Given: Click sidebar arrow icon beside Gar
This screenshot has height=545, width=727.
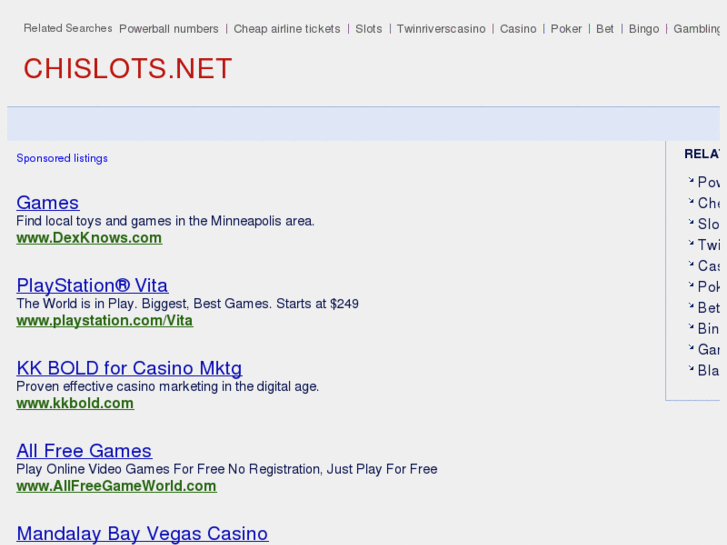Looking at the screenshot, I should (x=691, y=347).
